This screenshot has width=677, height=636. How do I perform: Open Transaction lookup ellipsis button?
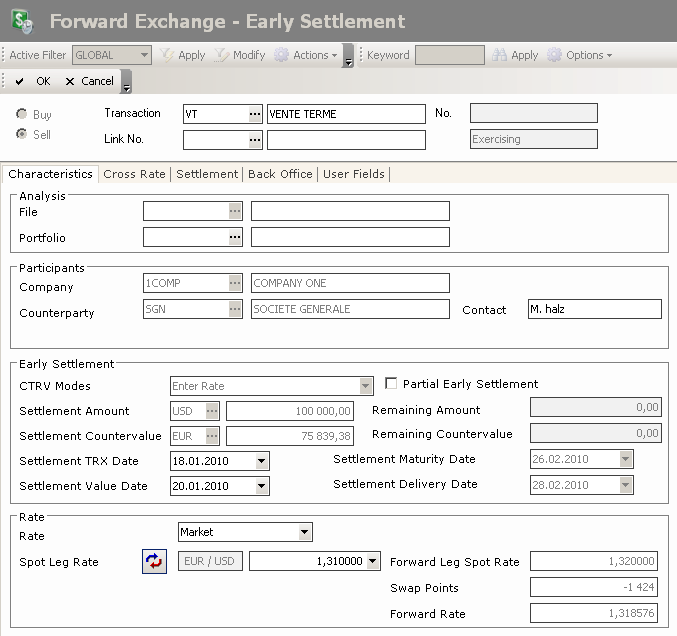coord(255,114)
